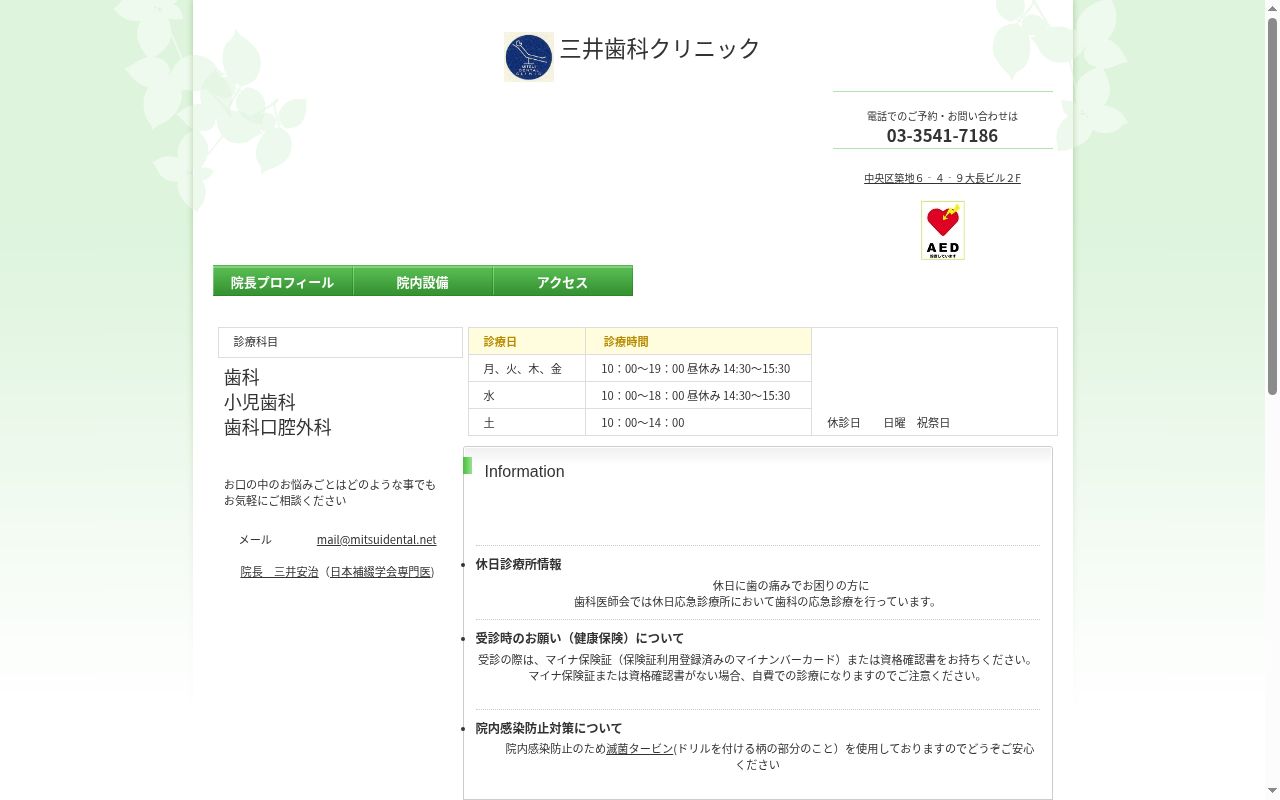Click the mail@mitsuidental.net email link

pos(376,539)
